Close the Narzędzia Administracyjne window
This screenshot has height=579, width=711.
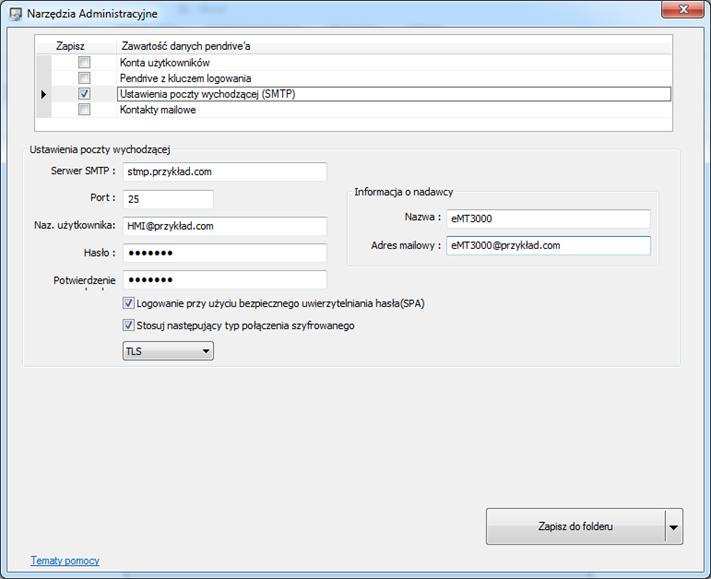[683, 10]
